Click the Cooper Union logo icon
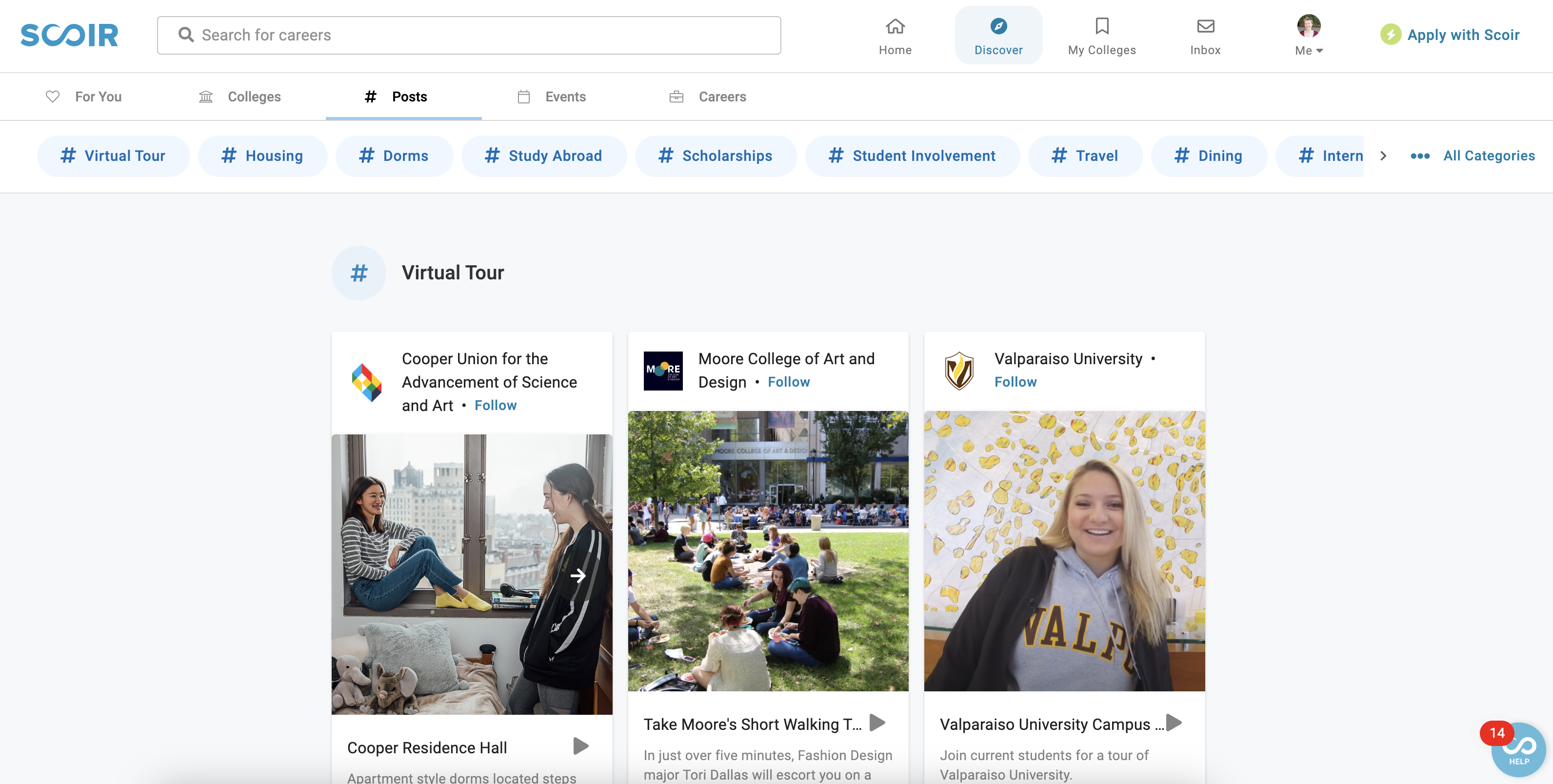Screen dimensions: 1553x784 367,382
